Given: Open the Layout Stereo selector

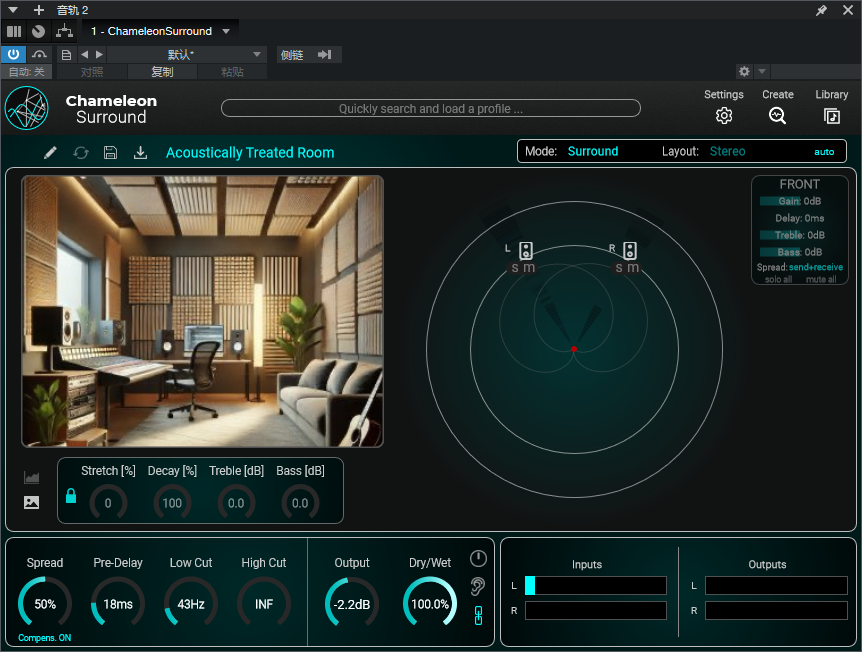Looking at the screenshot, I should pos(727,151).
